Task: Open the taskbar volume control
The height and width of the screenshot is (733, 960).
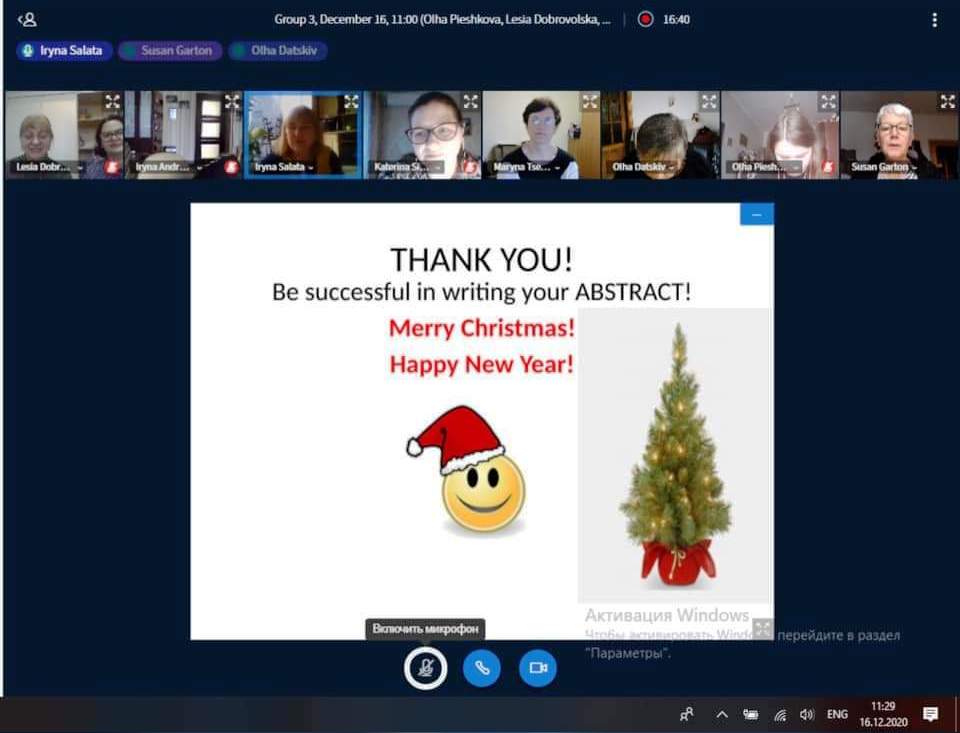Action: (x=807, y=714)
